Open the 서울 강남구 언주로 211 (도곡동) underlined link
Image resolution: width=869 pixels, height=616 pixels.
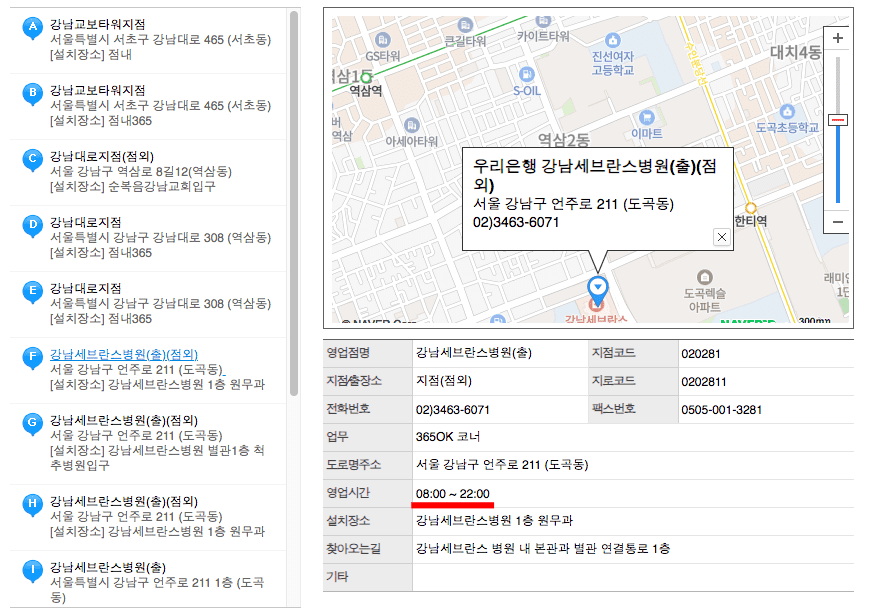click(x=137, y=369)
